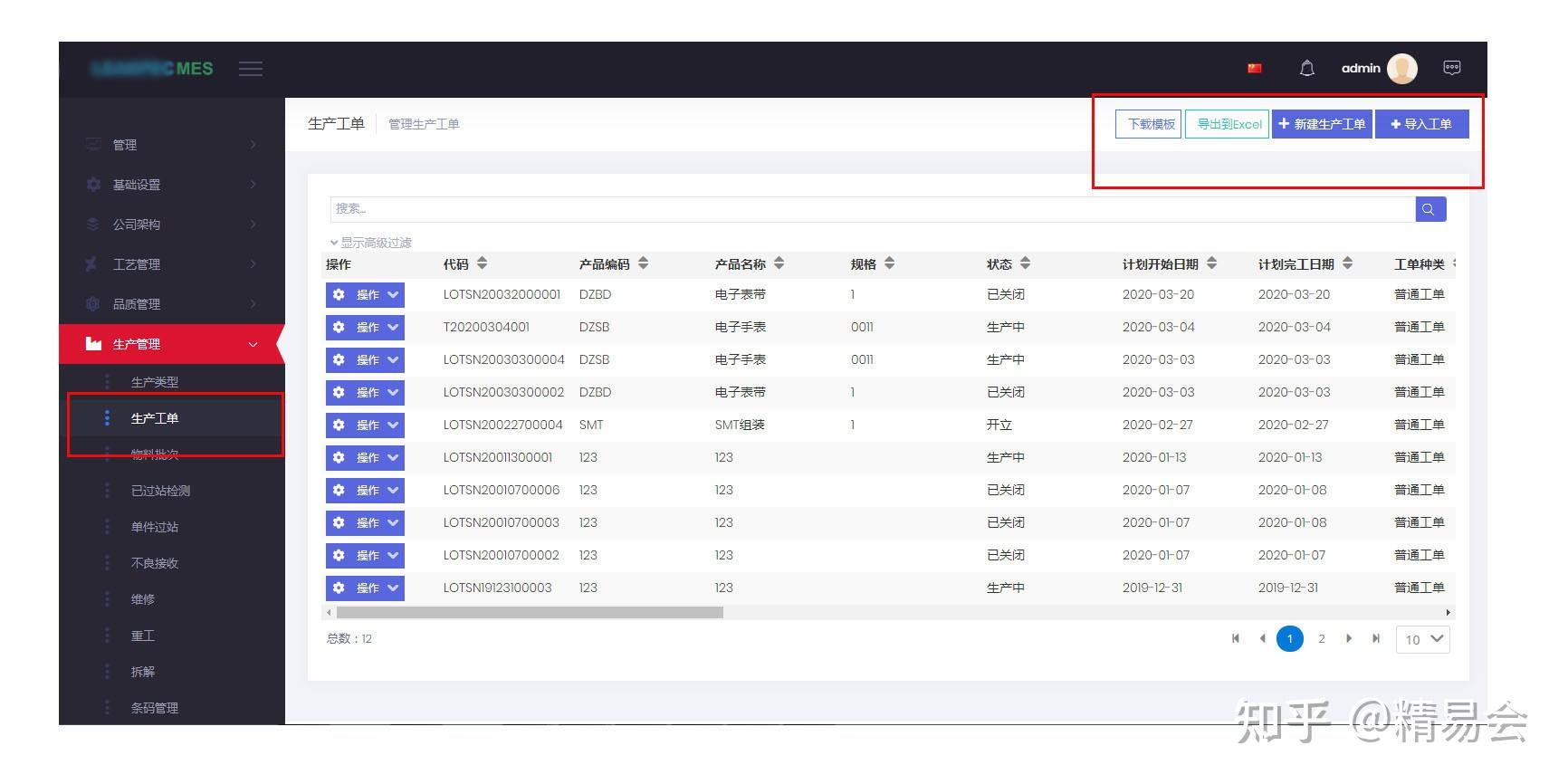1568x784 pixels.
Task: Click the 管理 sidebar icon
Action: tap(93, 144)
